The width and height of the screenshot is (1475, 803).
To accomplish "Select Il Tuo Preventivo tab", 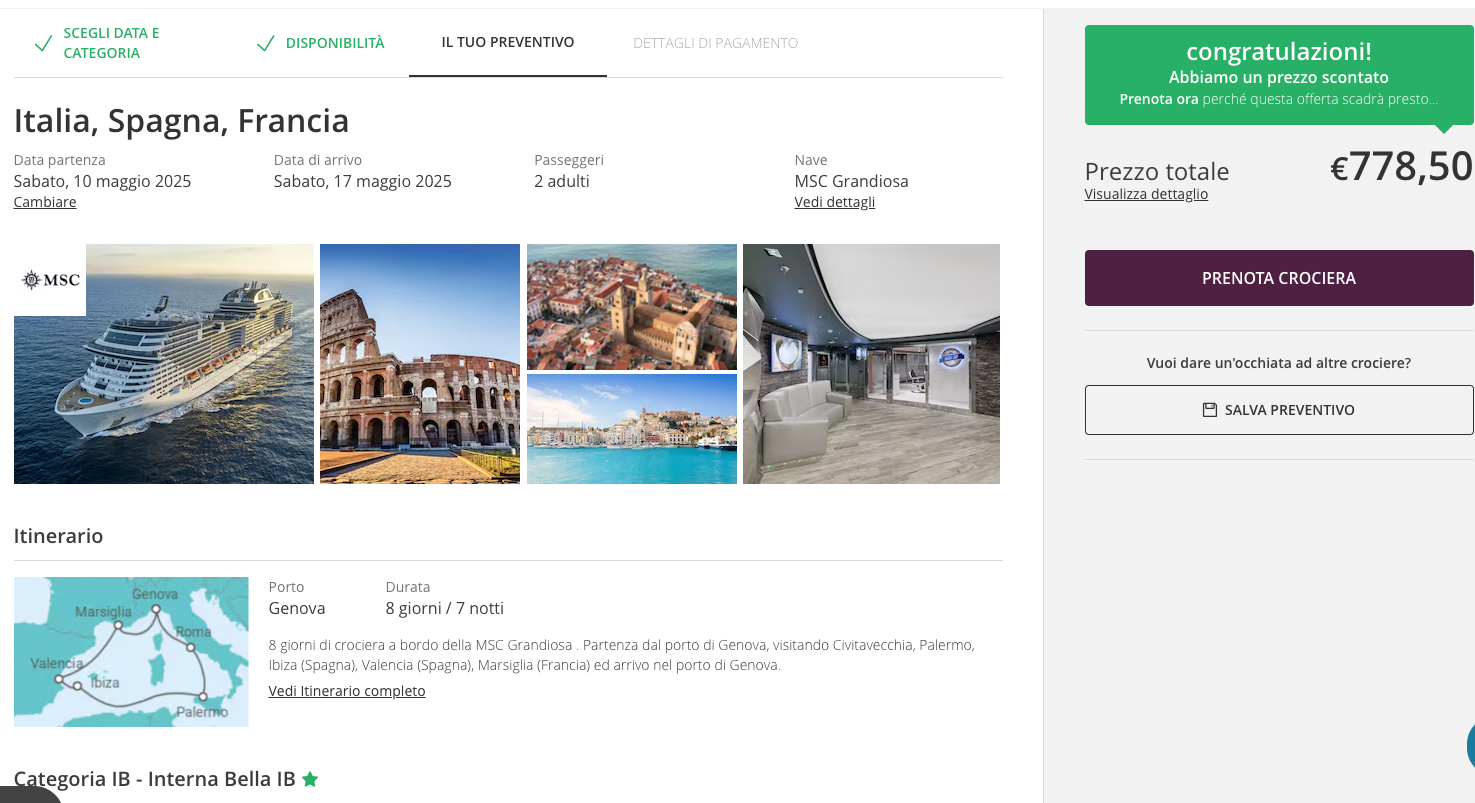I will 508,43.
